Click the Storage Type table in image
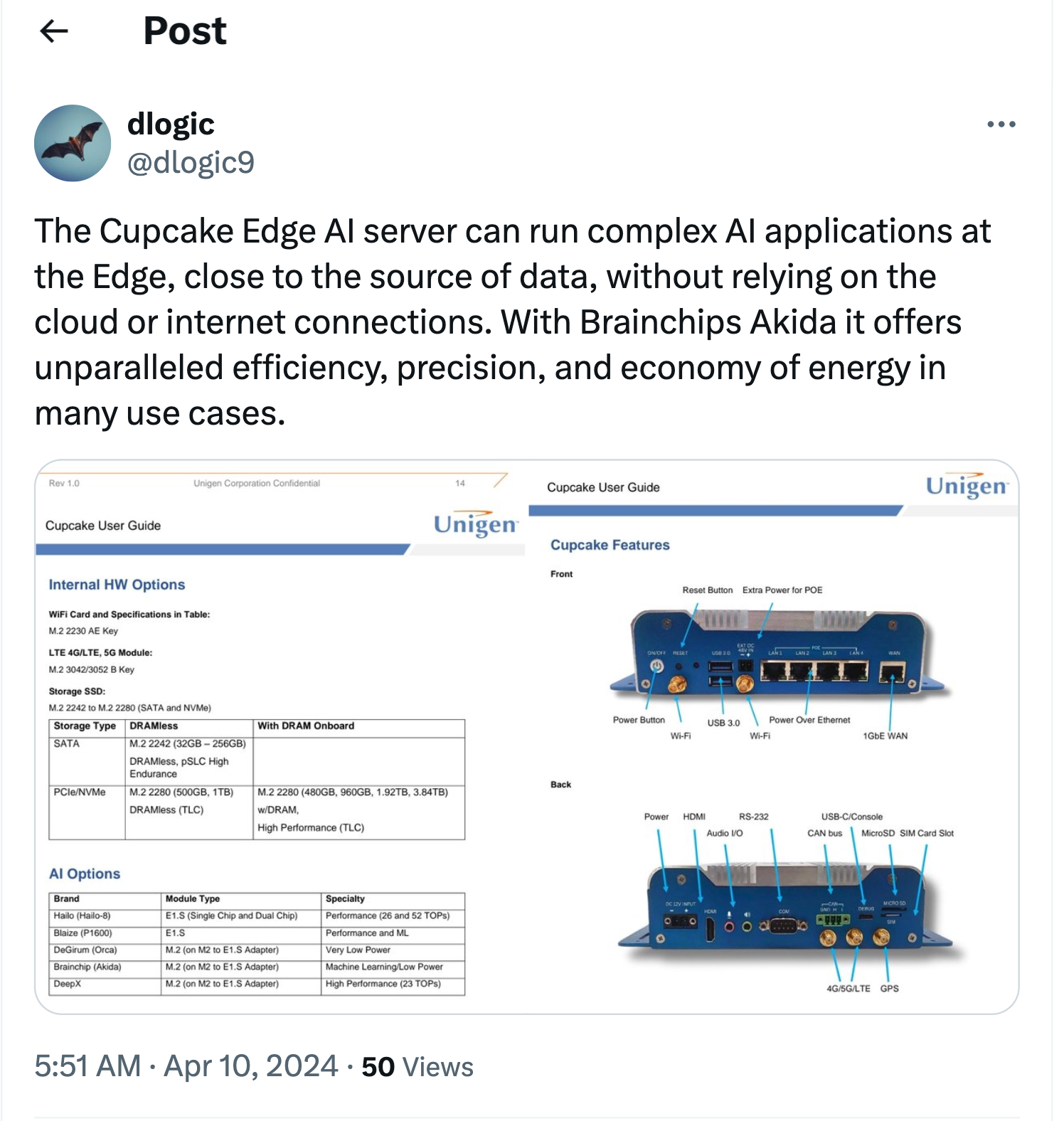This screenshot has height=1121, width=1064. pos(257,780)
